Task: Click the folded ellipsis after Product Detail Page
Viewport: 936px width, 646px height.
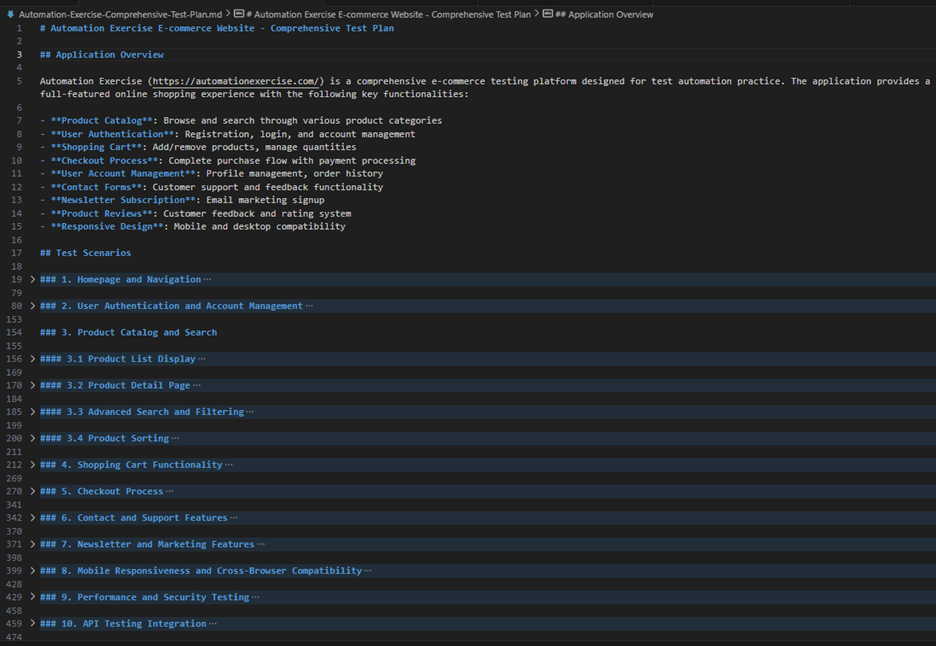Action: (x=196, y=386)
